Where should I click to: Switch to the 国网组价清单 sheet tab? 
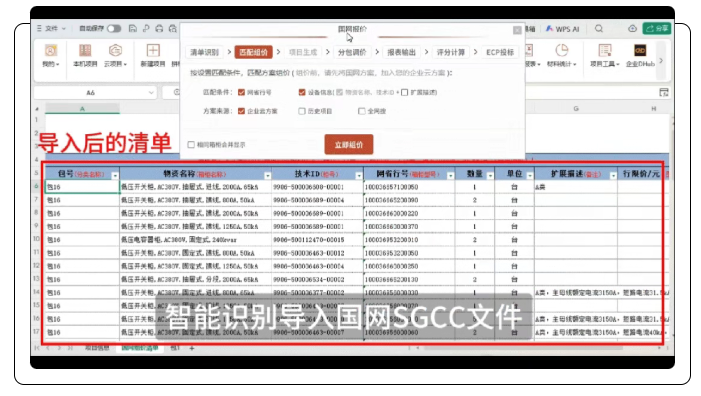[140, 348]
